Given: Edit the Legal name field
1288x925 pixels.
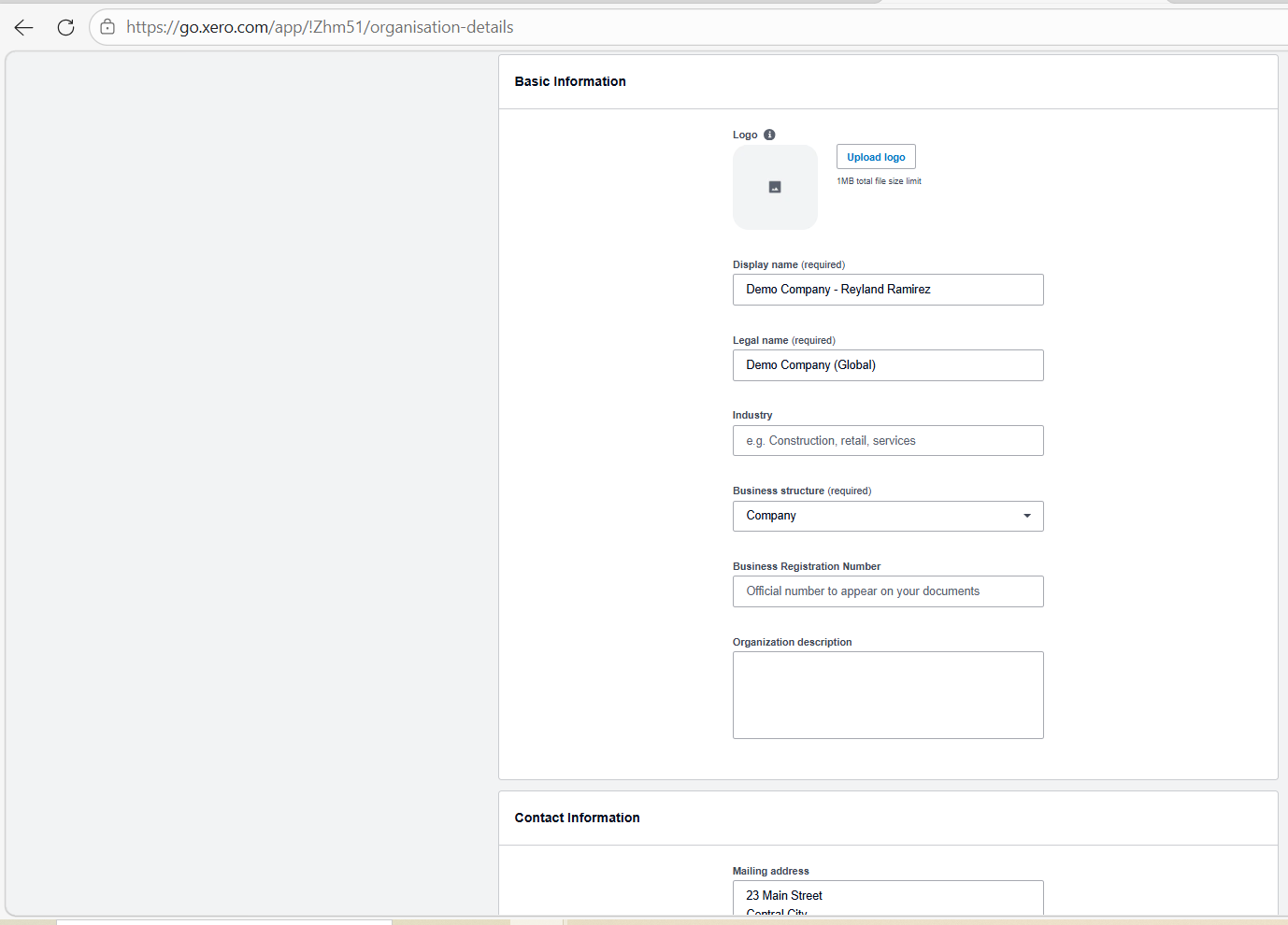Looking at the screenshot, I should 888,365.
